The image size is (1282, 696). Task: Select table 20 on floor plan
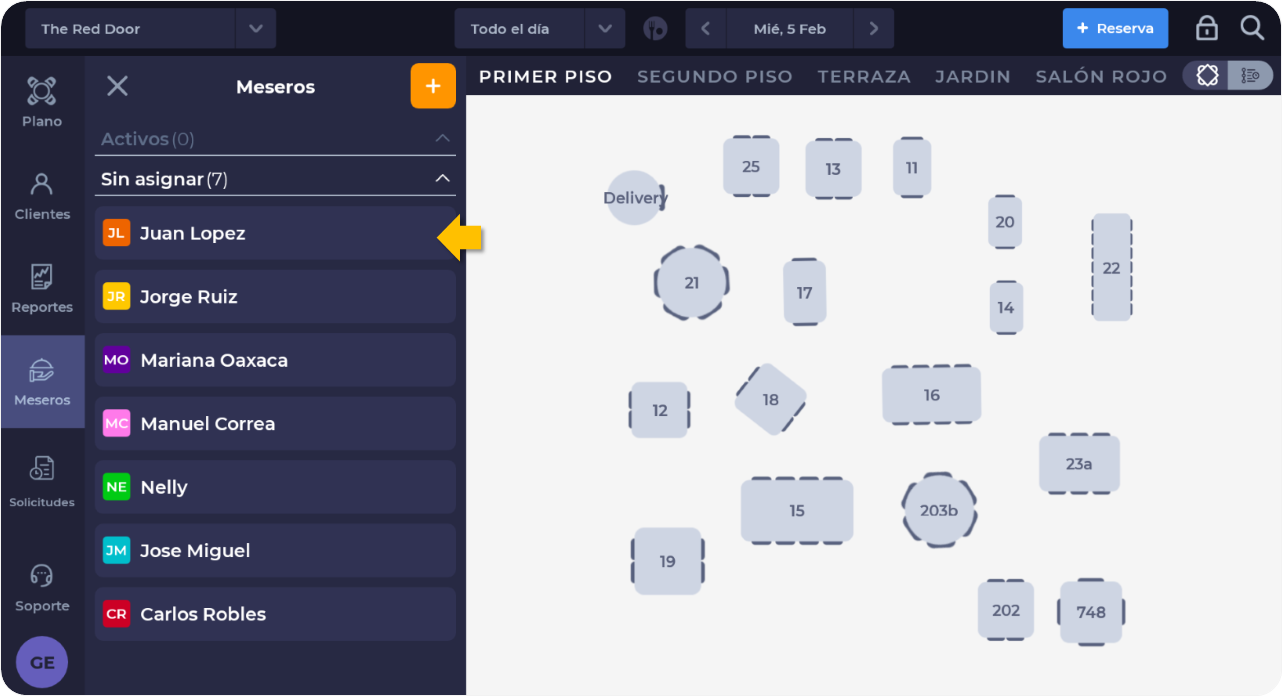pos(1005,222)
